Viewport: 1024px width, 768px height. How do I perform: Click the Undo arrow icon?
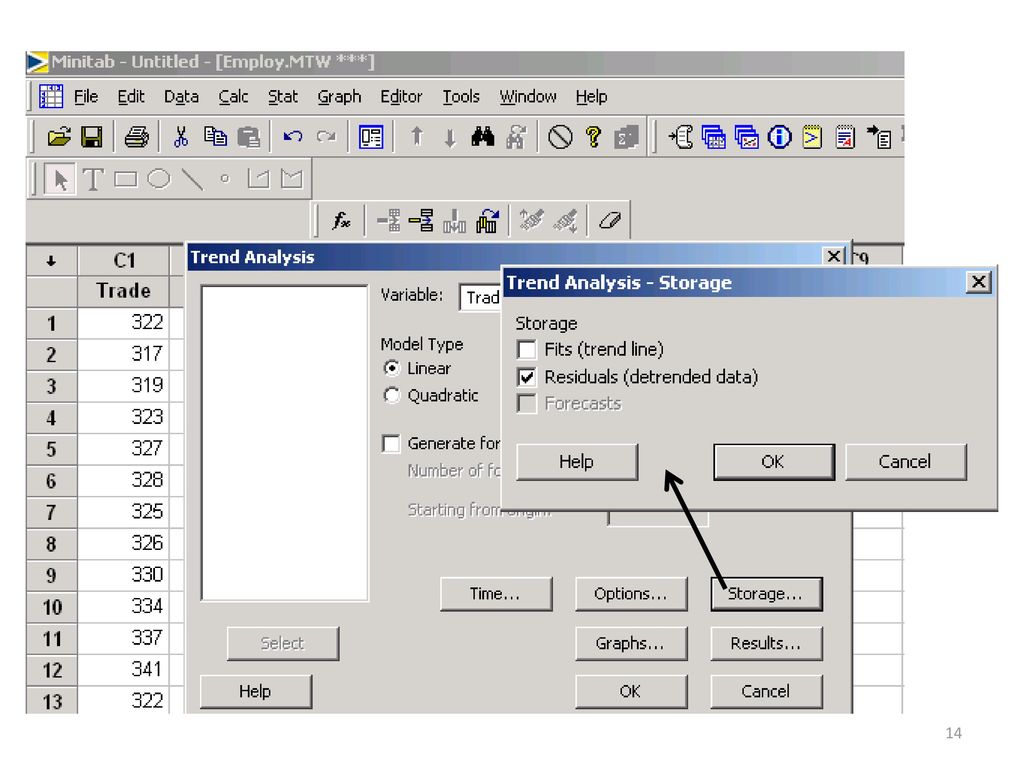pyautogui.click(x=293, y=137)
